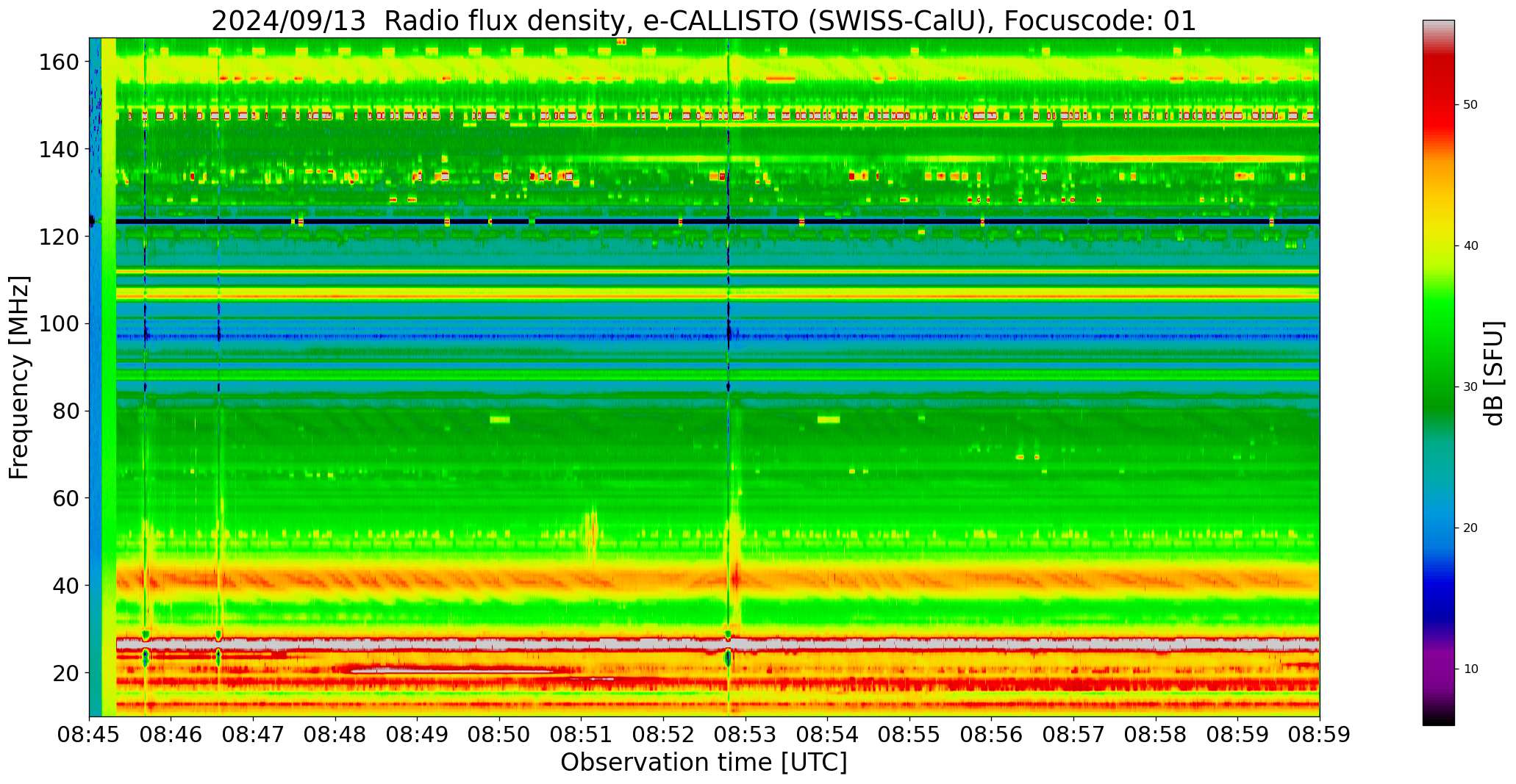Click the 08:53 time tick label
This screenshot has width=1516, height=784.
coord(746,735)
